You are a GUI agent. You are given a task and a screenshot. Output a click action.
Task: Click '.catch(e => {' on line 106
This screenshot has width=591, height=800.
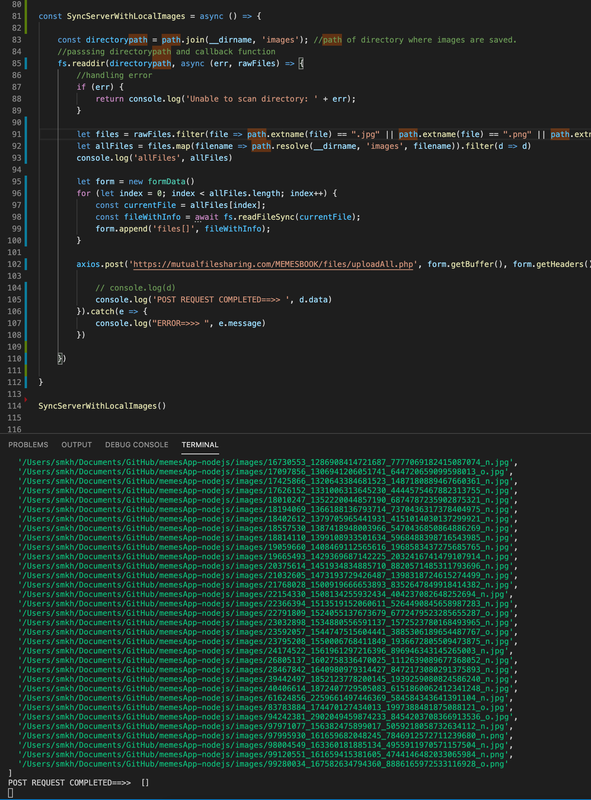tap(116, 311)
